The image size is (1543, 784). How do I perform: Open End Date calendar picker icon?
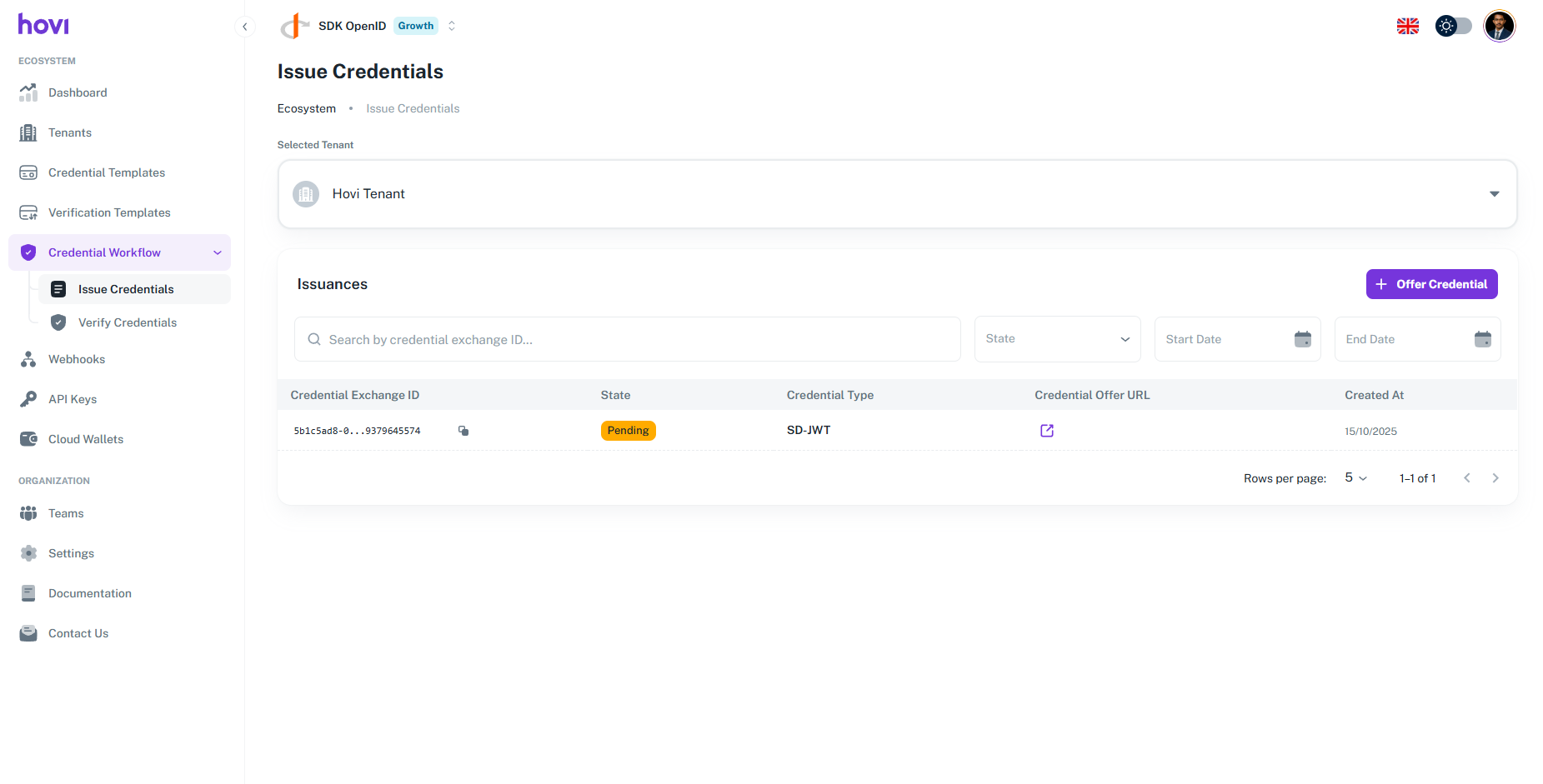1482,339
